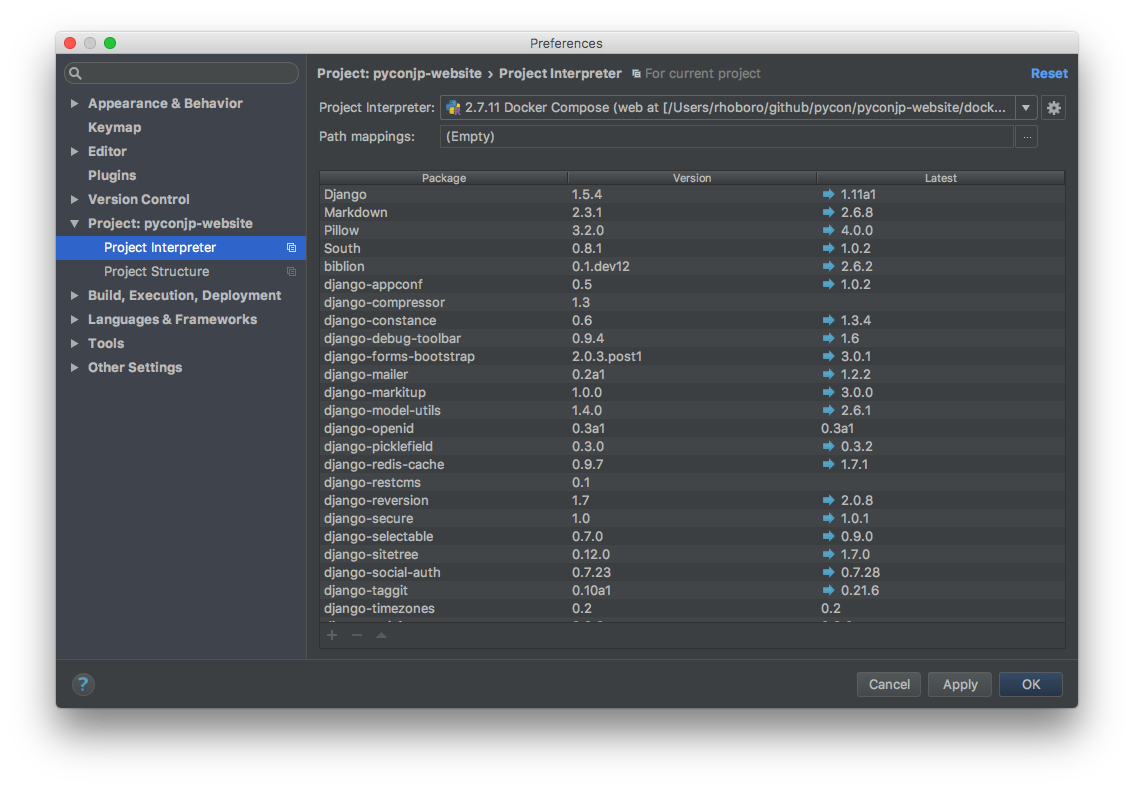Select the django-forms-bootstrap package row

point(692,356)
